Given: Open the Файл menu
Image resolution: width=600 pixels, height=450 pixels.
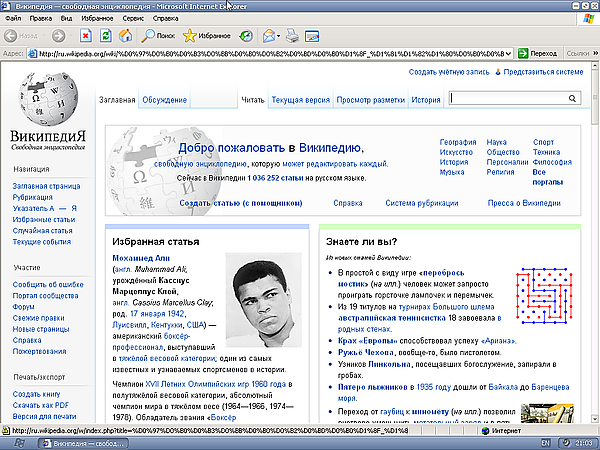Looking at the screenshot, I should (x=12, y=18).
